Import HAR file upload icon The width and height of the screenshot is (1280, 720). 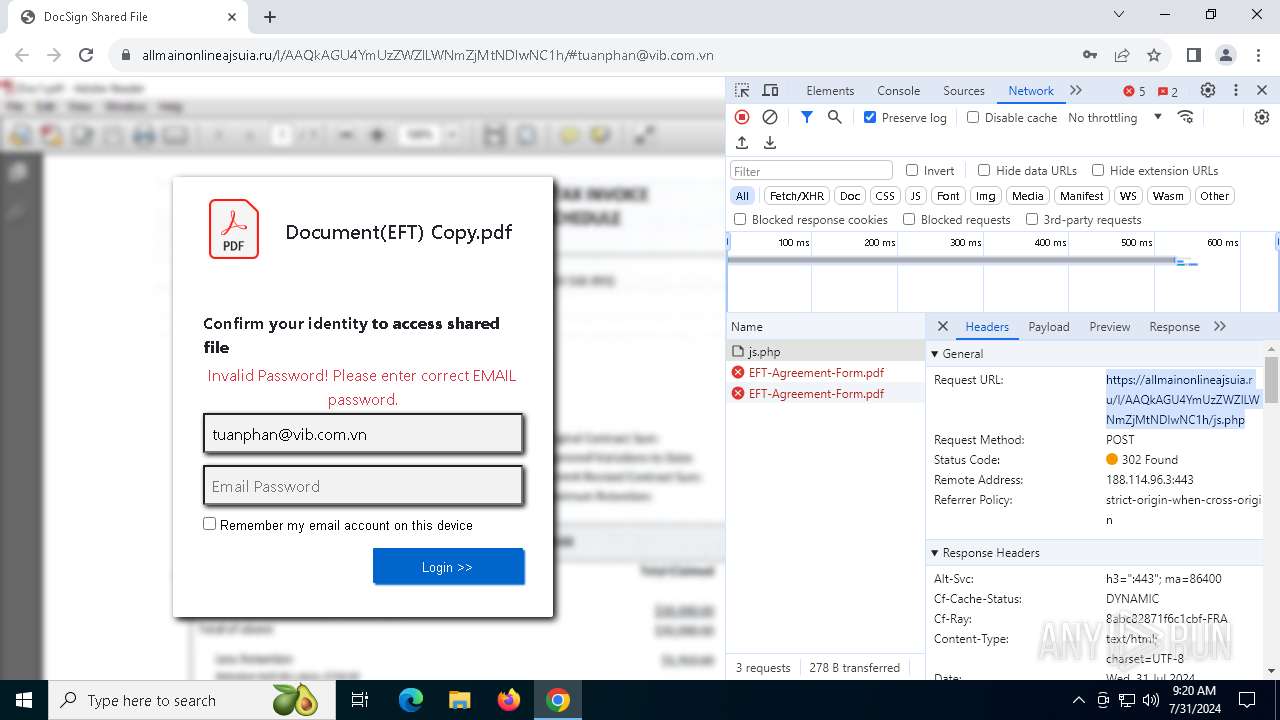point(742,143)
